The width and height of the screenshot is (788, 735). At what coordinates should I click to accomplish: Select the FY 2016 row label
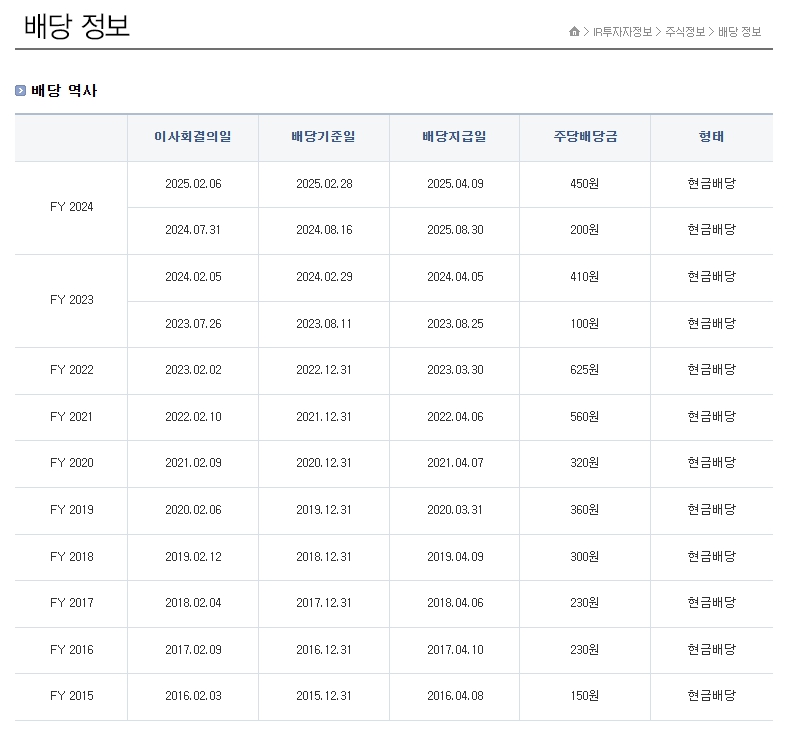click(71, 650)
